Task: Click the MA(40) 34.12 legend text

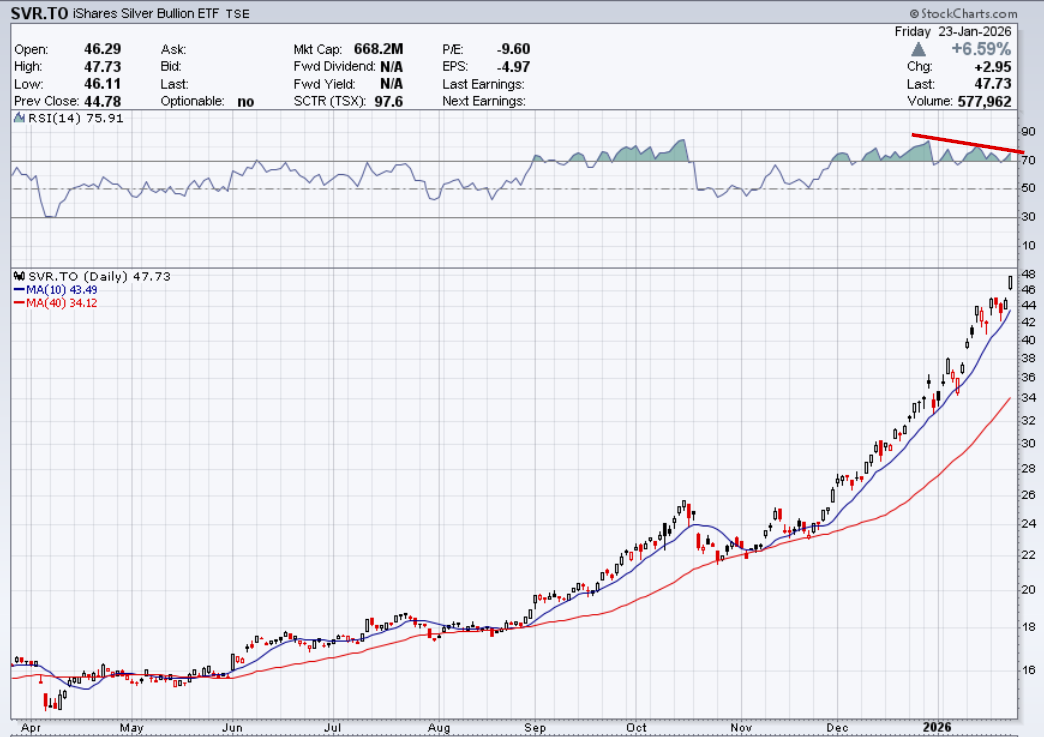Action: (61, 303)
